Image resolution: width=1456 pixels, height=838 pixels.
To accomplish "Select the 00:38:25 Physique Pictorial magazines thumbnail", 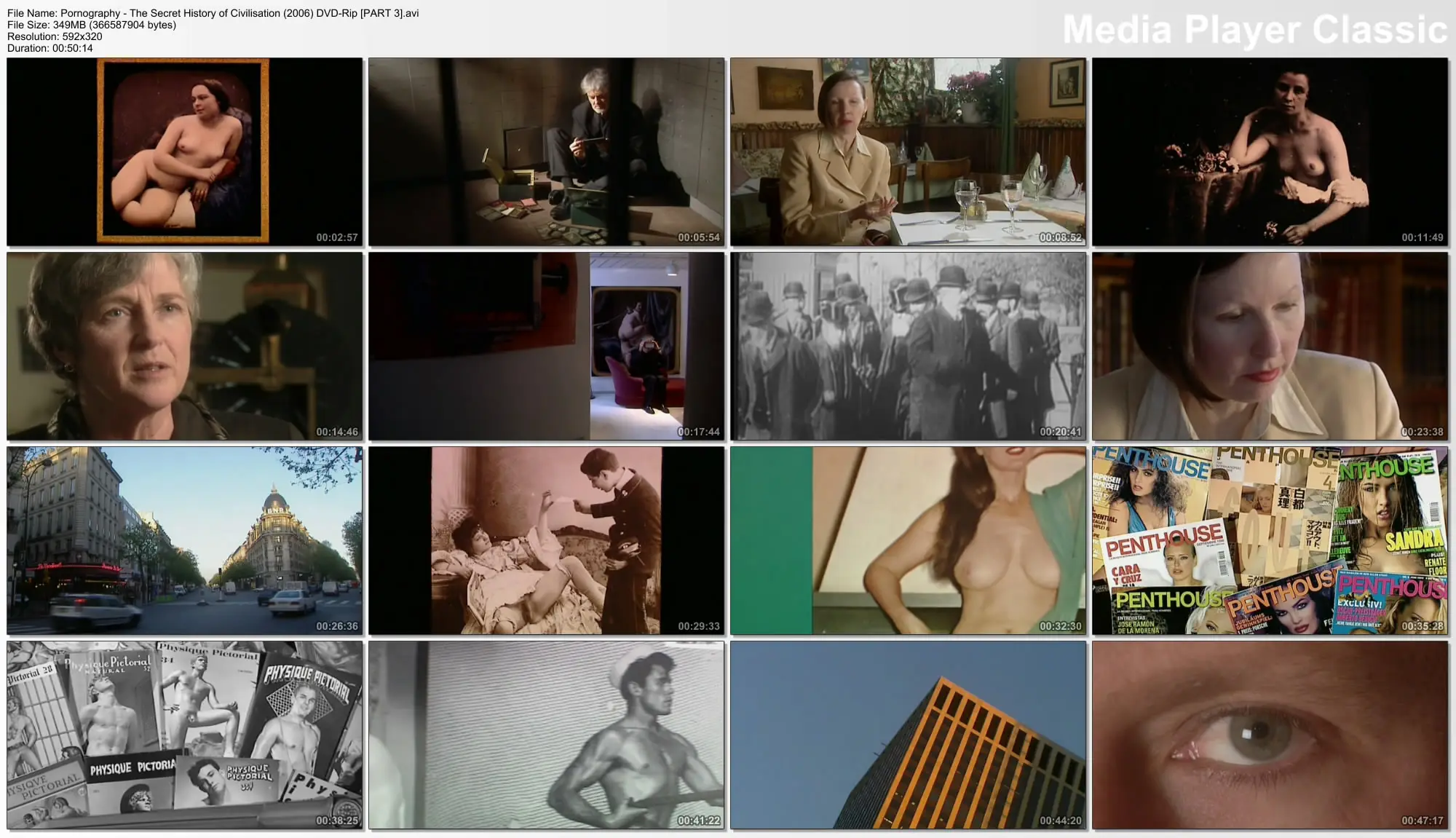I will [185, 735].
